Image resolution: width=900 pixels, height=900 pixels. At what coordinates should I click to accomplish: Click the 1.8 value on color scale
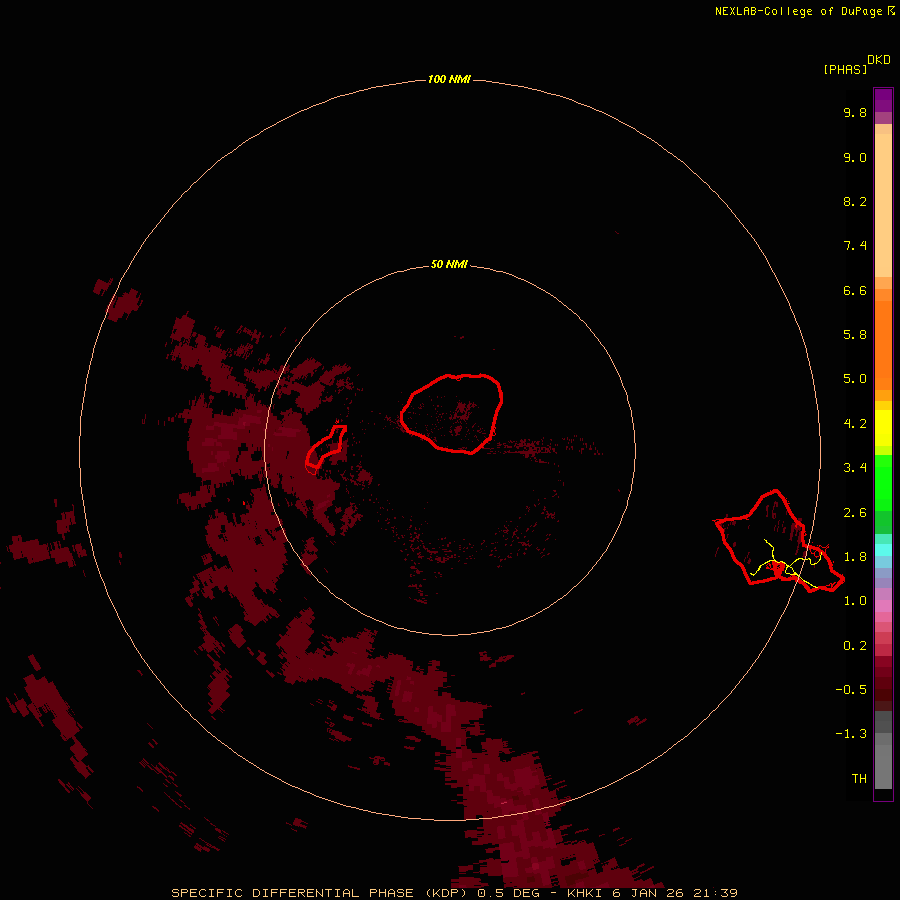(x=855, y=557)
